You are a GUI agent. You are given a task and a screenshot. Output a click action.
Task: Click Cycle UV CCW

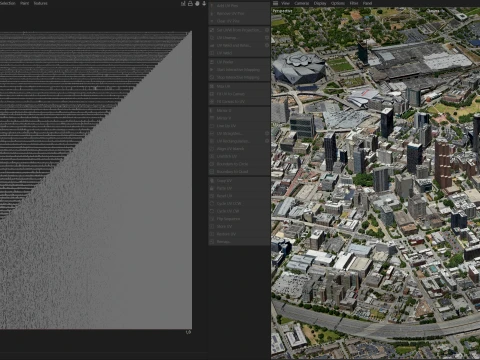coord(239,203)
